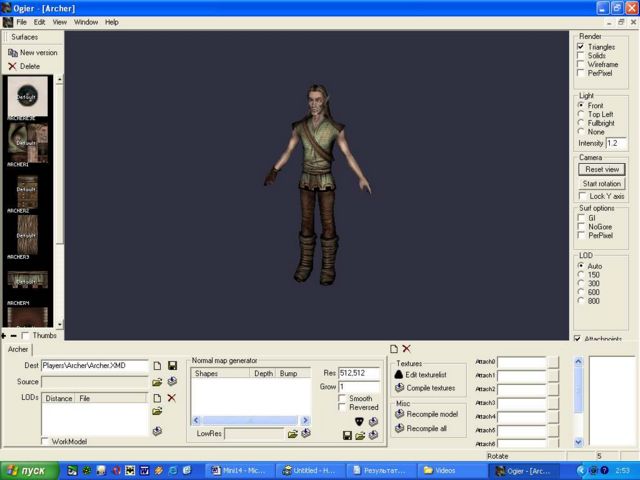Viewport: 640px width, 480px height.
Task: Click the Attach0 browse button
Action: 553,362
